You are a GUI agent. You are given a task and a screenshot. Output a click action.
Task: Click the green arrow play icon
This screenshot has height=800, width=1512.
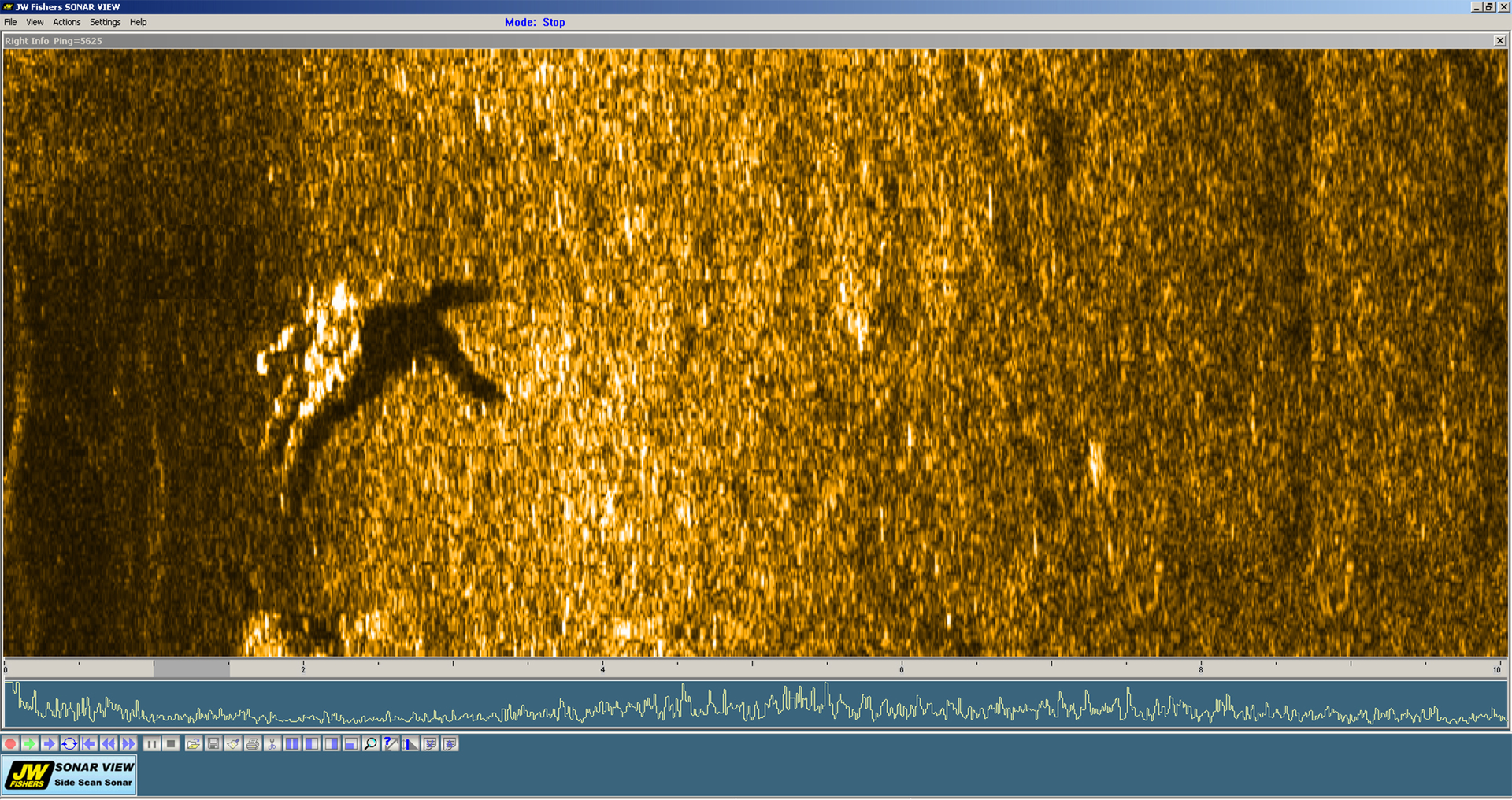pyautogui.click(x=30, y=744)
